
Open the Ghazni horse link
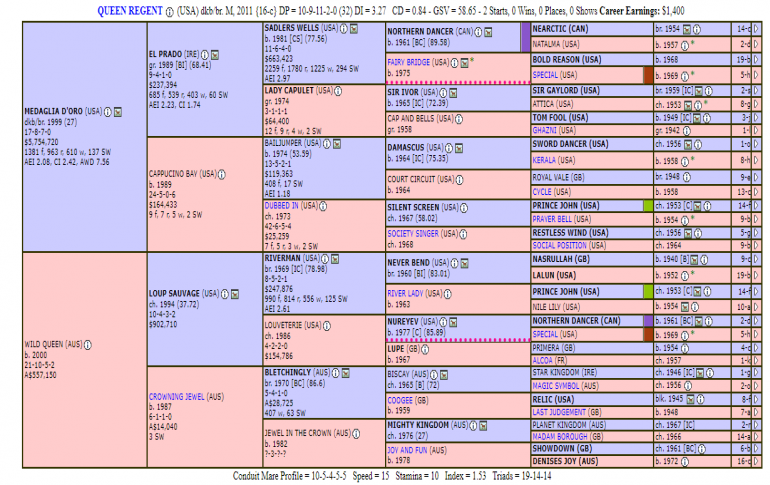tap(545, 130)
